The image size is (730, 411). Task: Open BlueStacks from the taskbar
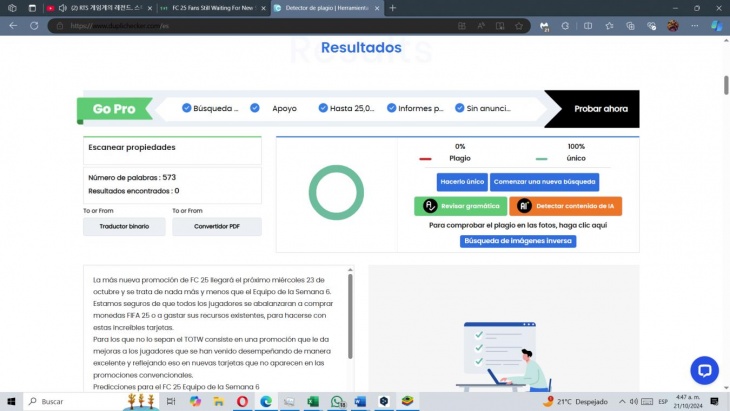[x=407, y=401]
